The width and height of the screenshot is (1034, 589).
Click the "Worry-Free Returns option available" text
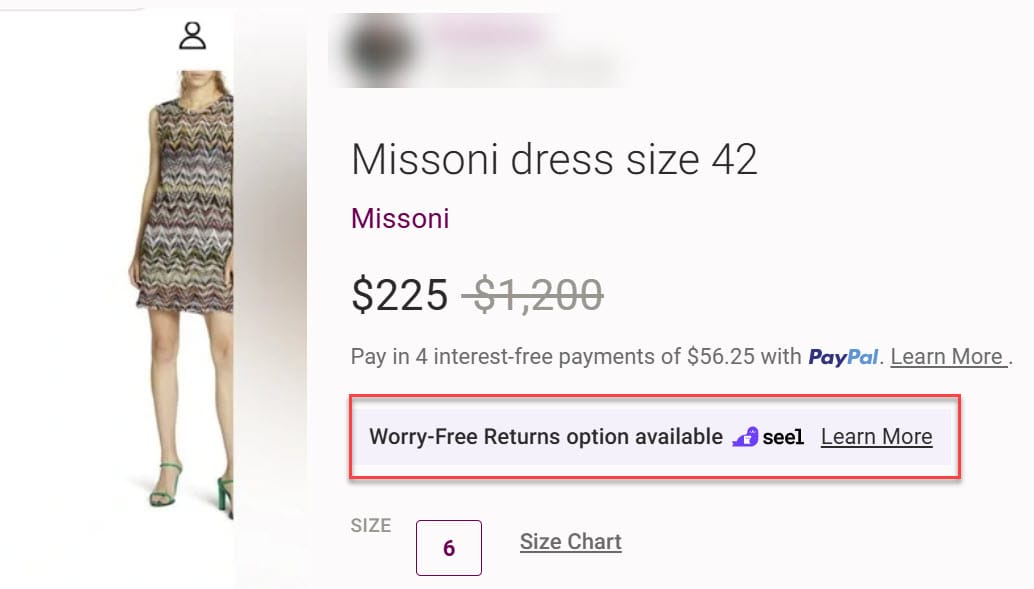[545, 437]
